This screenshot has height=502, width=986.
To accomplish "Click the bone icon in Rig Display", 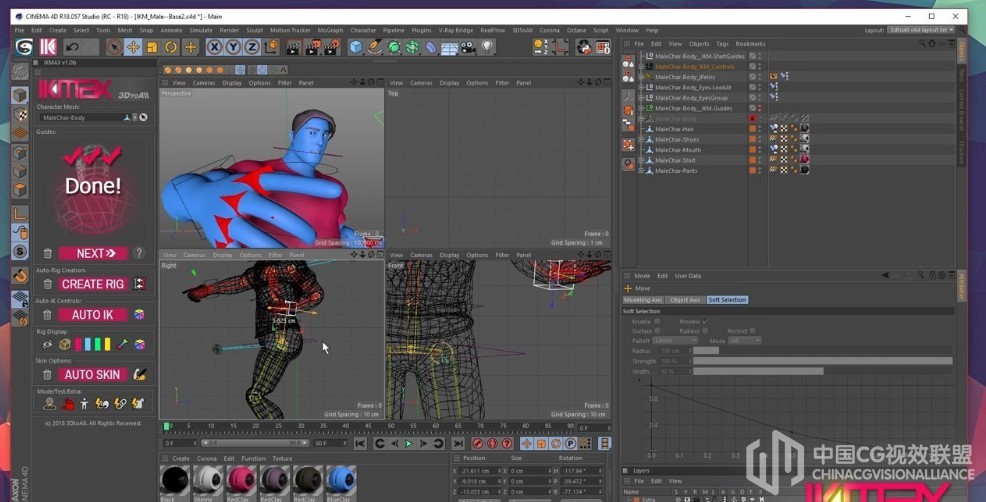I will coord(123,344).
